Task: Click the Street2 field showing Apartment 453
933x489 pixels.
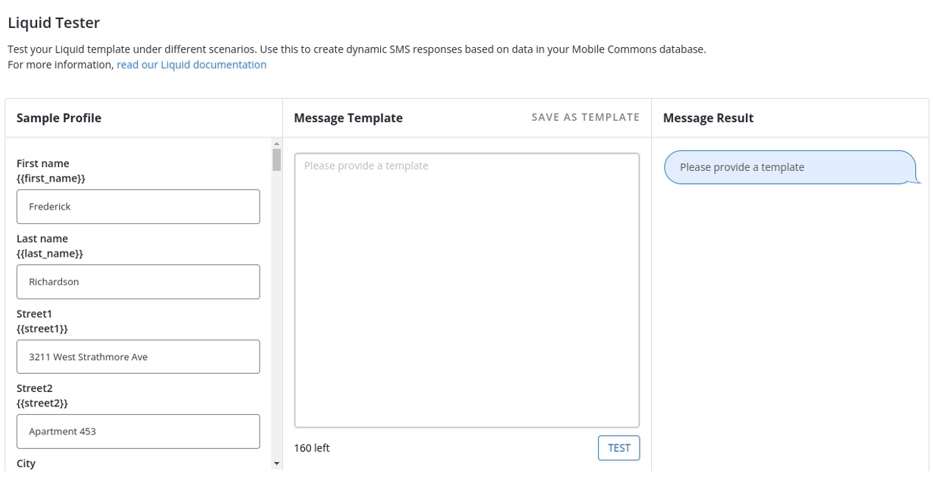Action: pos(138,432)
